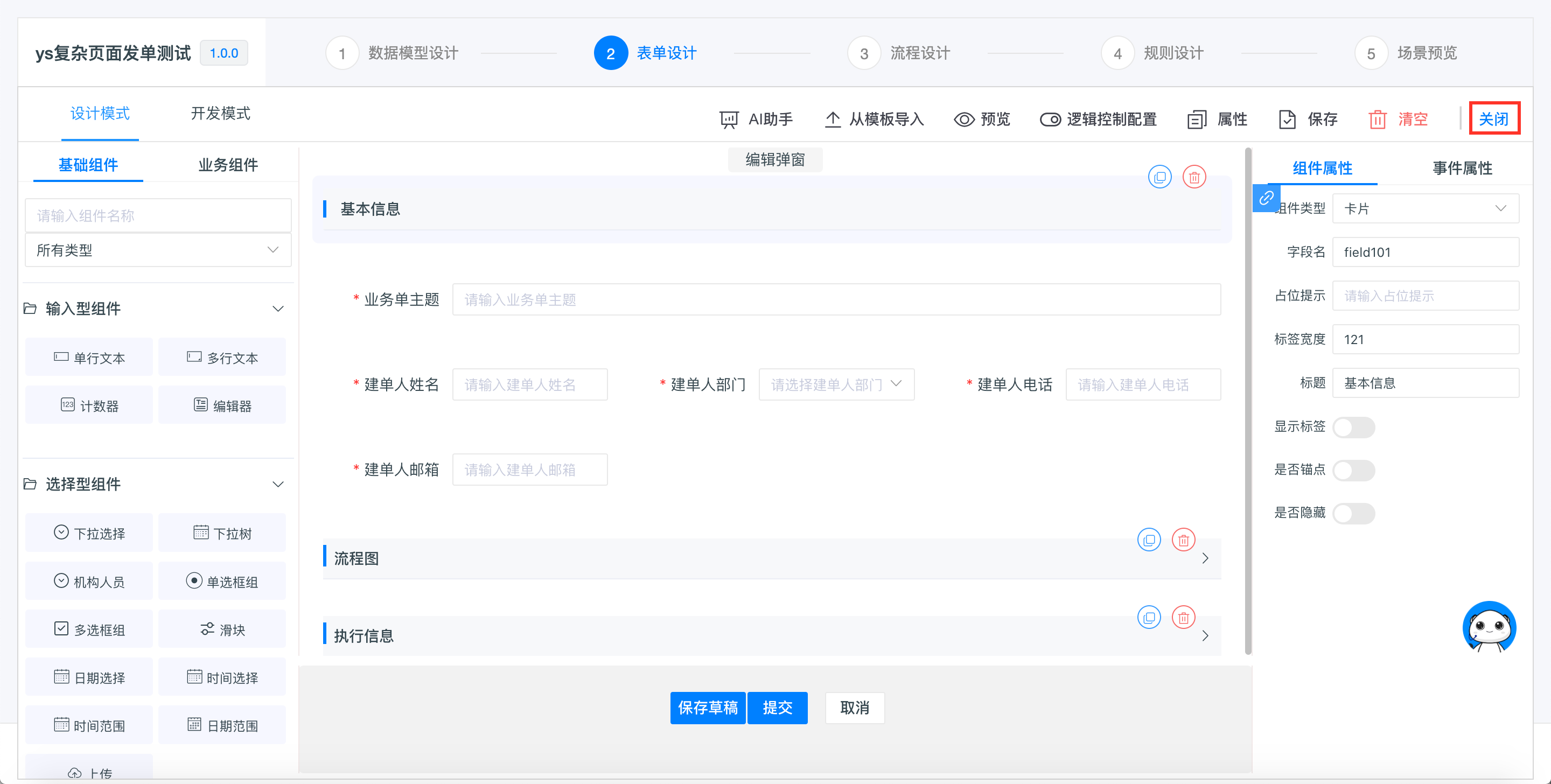Expand the 流程图 section arrow
The width and height of the screenshot is (1551, 784).
[x=1205, y=558]
